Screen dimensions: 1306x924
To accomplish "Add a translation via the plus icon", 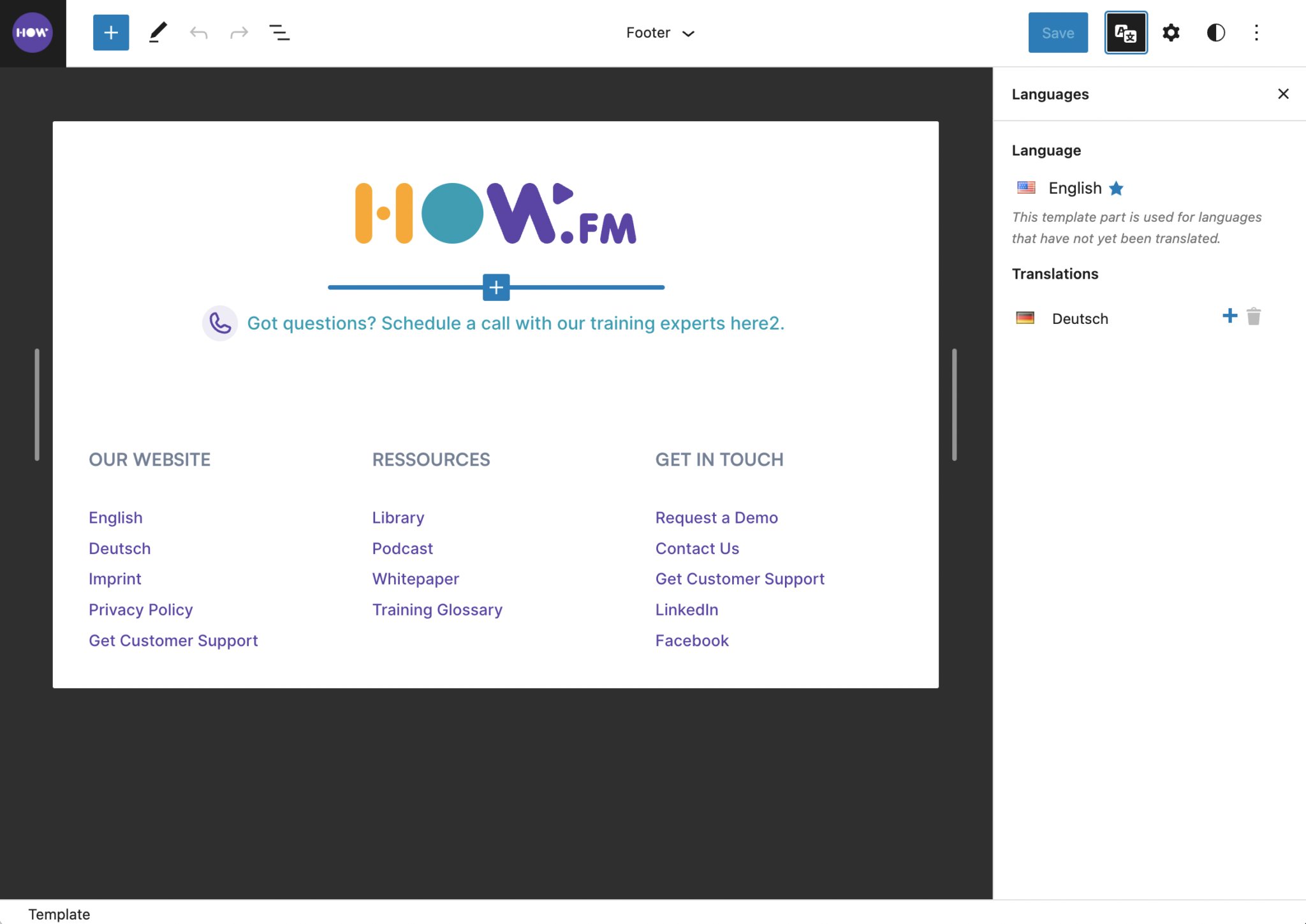I will [1228, 316].
